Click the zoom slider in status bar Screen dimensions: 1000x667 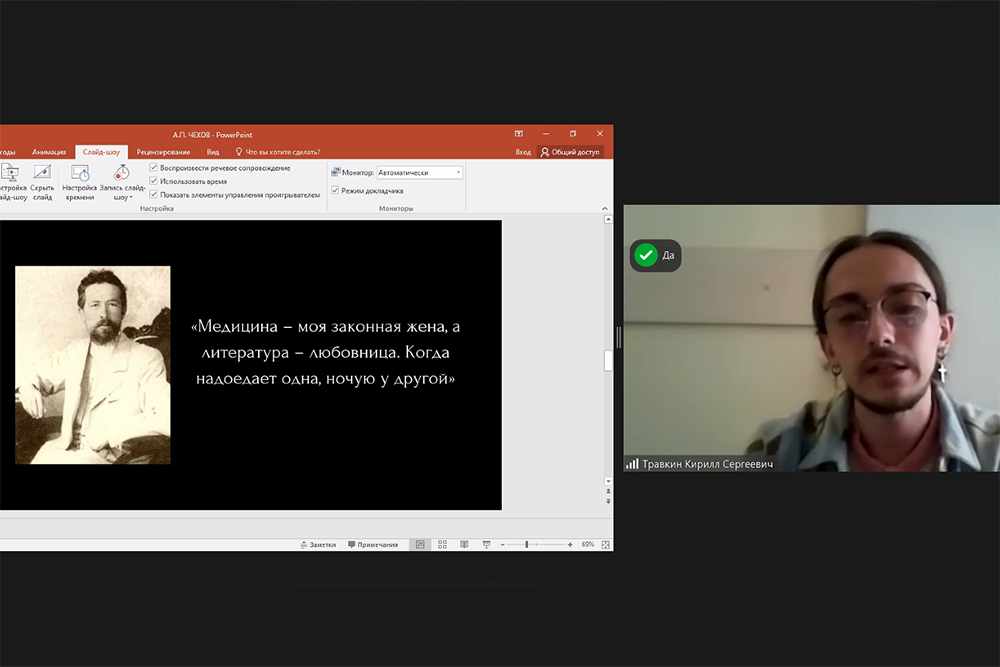click(527, 545)
